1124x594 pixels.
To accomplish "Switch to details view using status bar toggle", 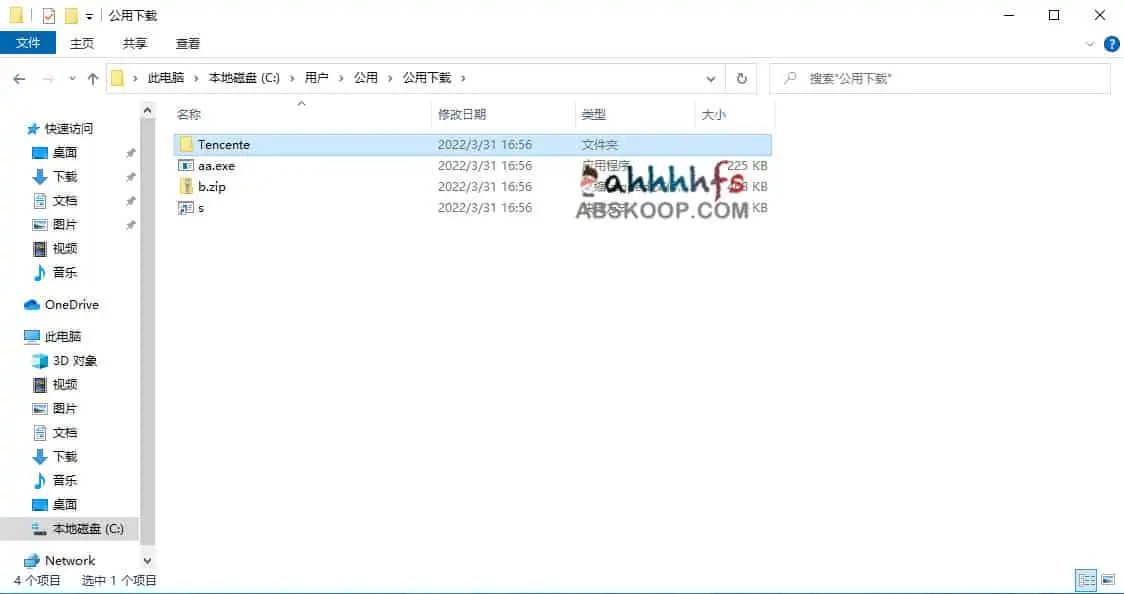I will pyautogui.click(x=1086, y=580).
